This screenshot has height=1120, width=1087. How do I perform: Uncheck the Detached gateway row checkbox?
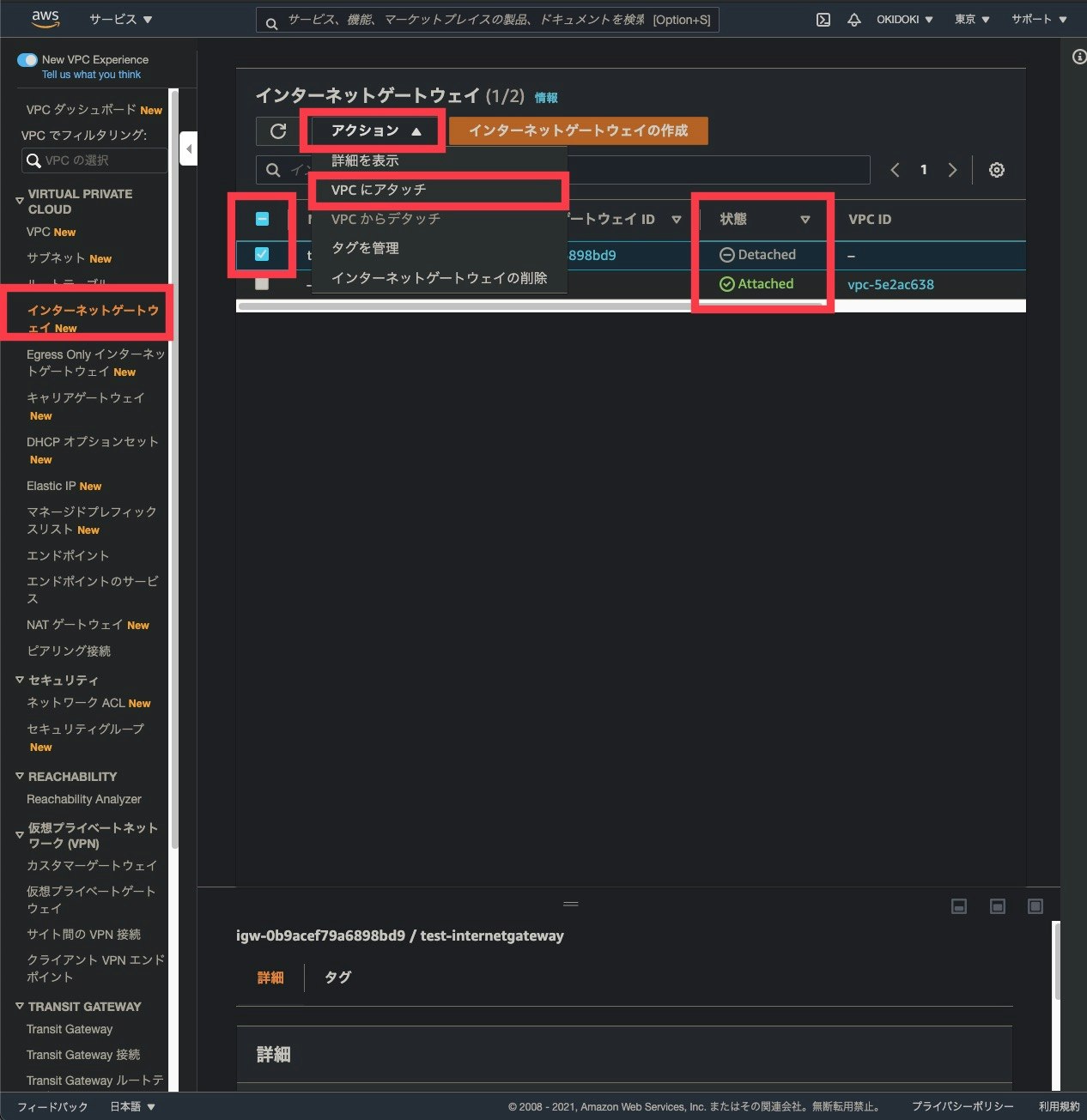(262, 254)
